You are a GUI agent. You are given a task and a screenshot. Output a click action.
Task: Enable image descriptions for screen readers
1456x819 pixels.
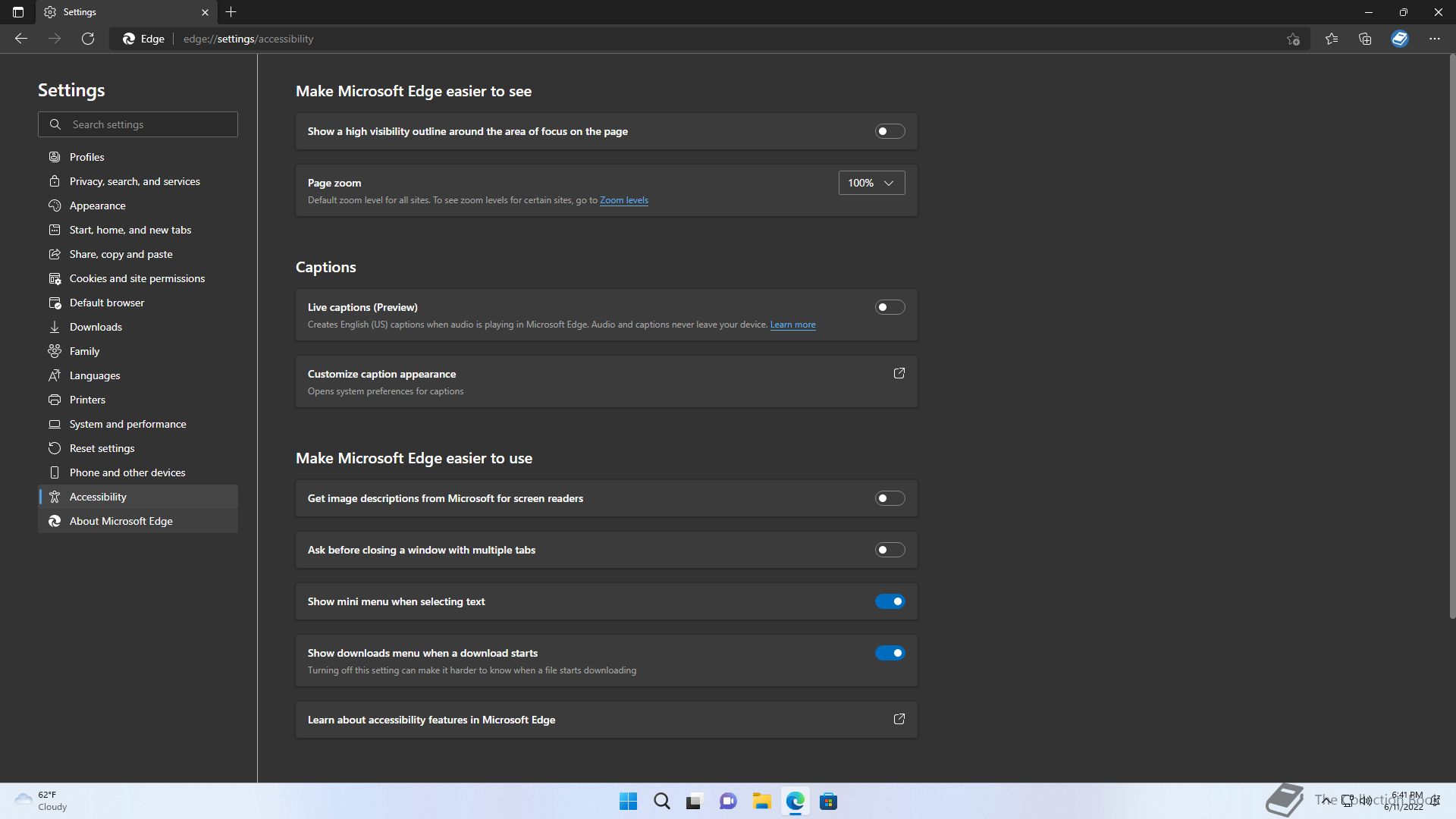[890, 498]
